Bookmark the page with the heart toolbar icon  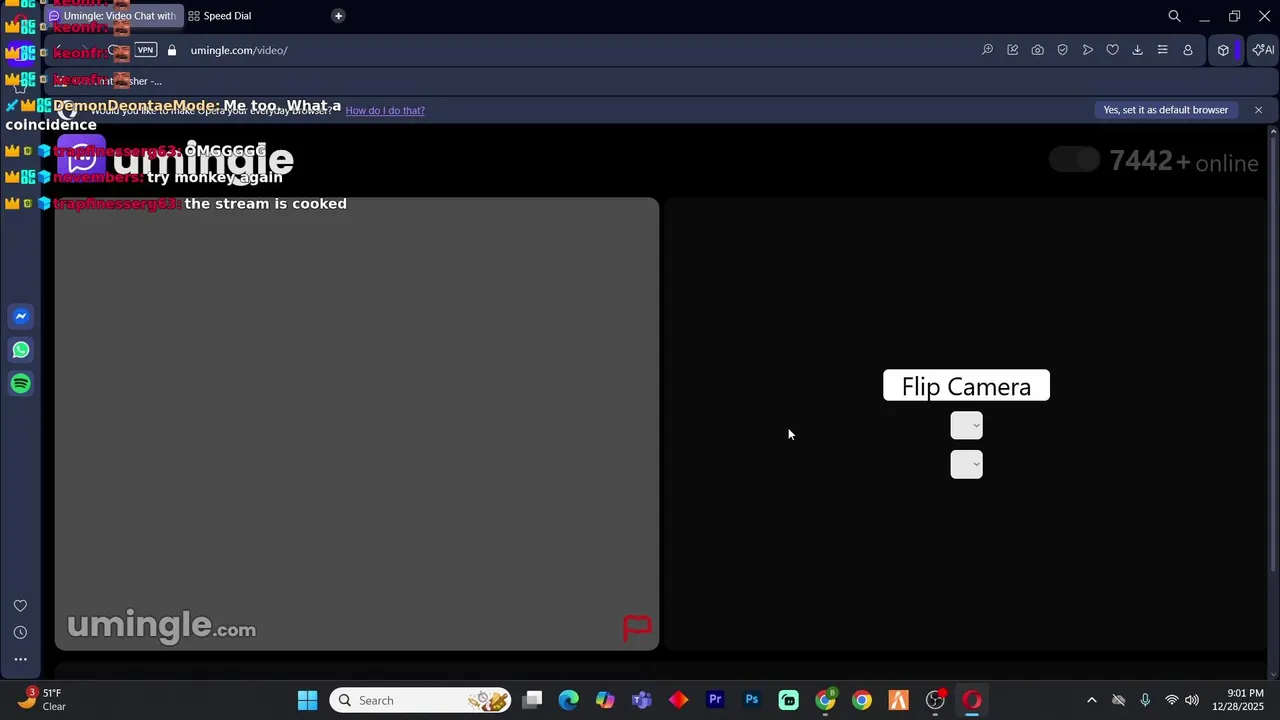1112,50
